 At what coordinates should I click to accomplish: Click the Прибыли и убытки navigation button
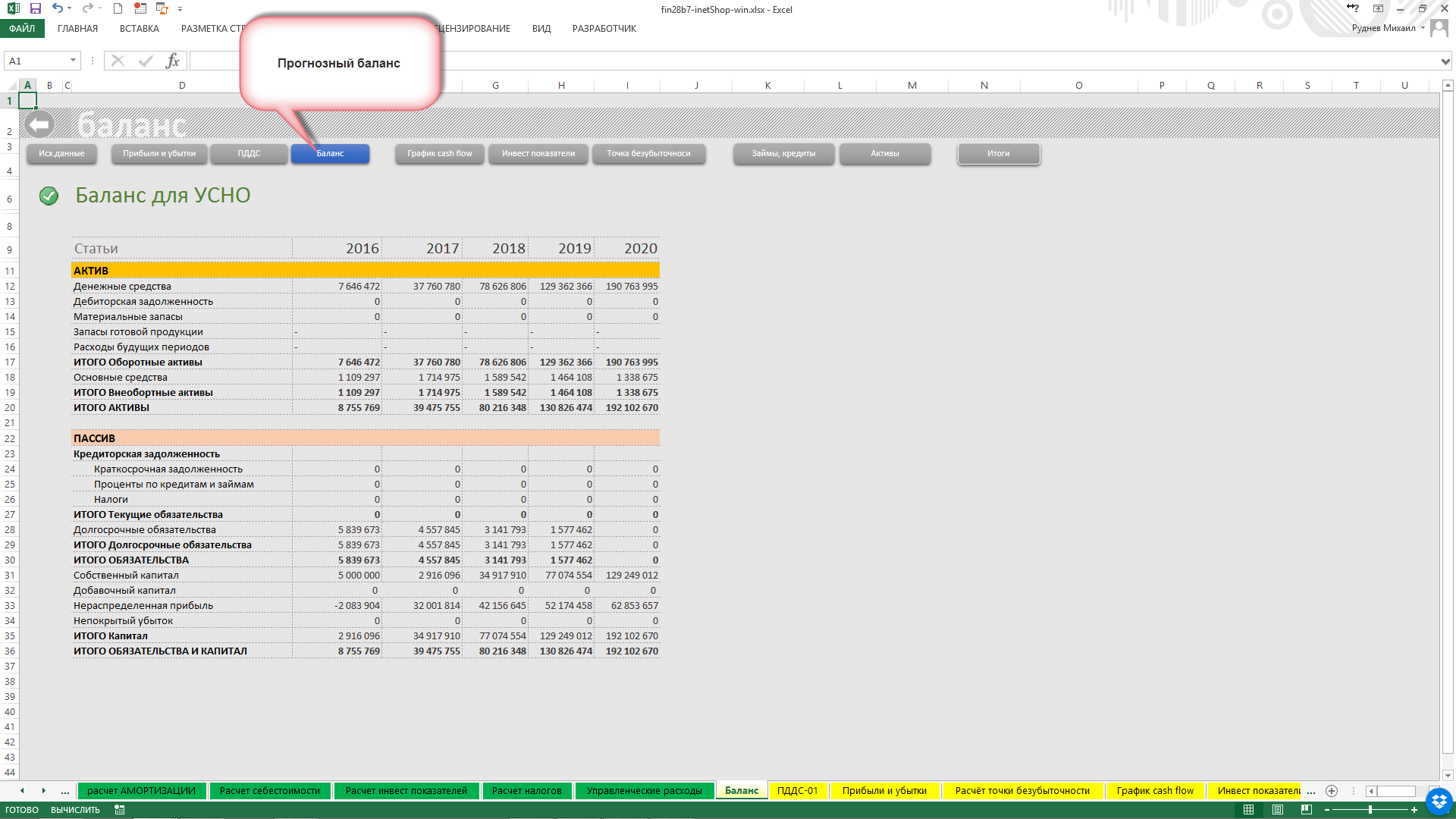[159, 153]
